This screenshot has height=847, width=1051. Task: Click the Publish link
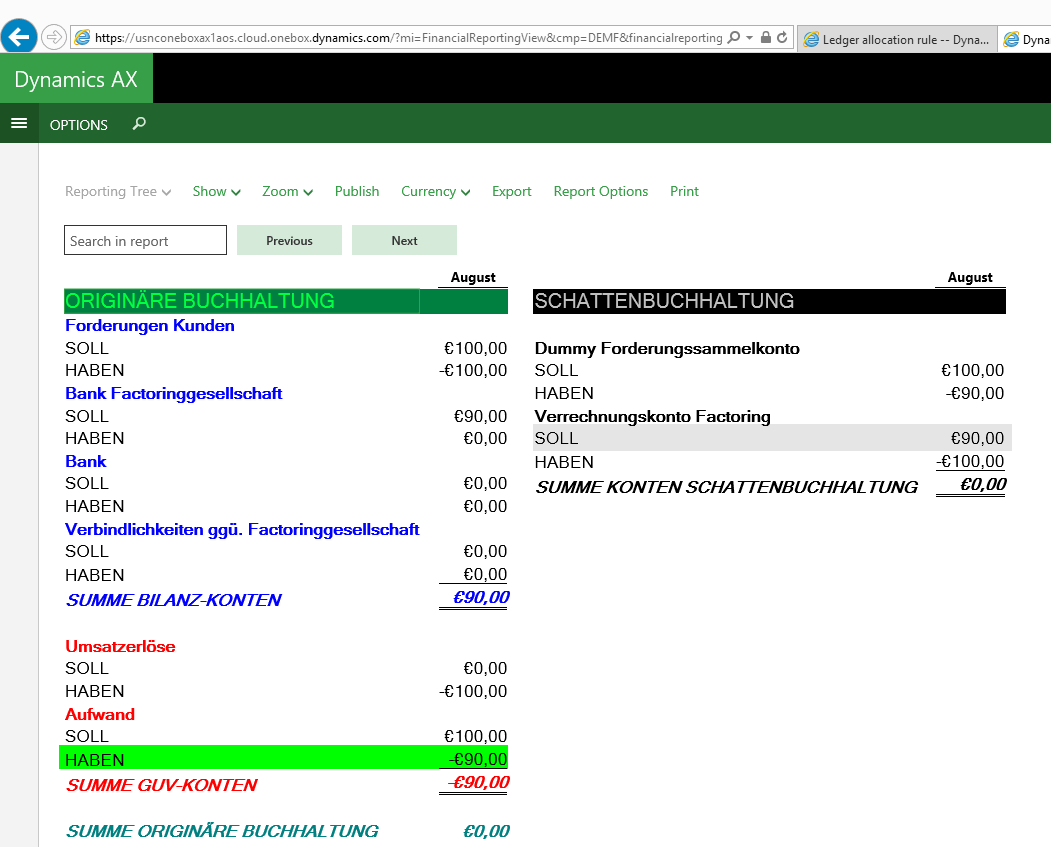tap(357, 191)
